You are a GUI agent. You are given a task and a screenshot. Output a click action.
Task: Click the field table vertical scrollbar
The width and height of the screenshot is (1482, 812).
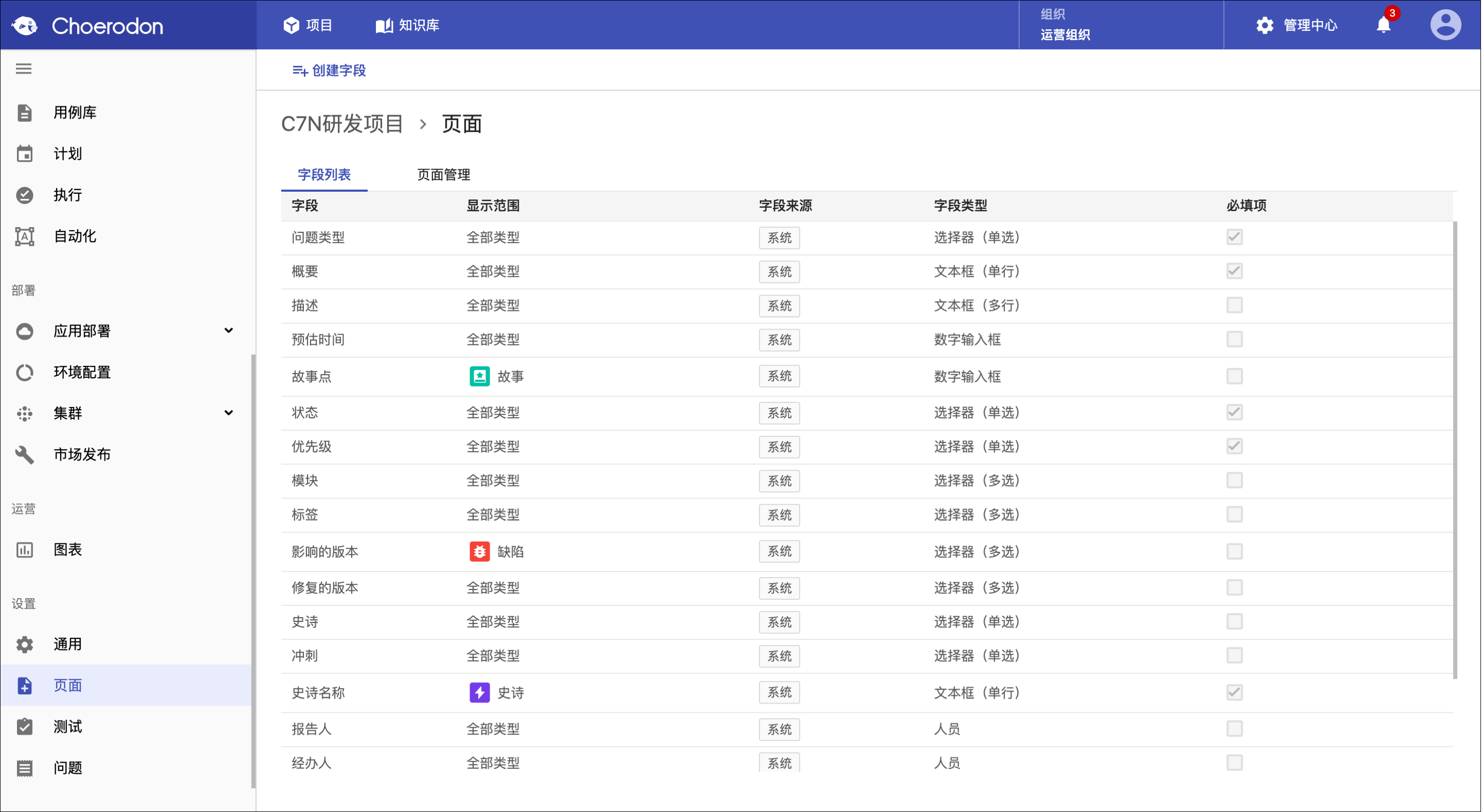(x=1455, y=450)
